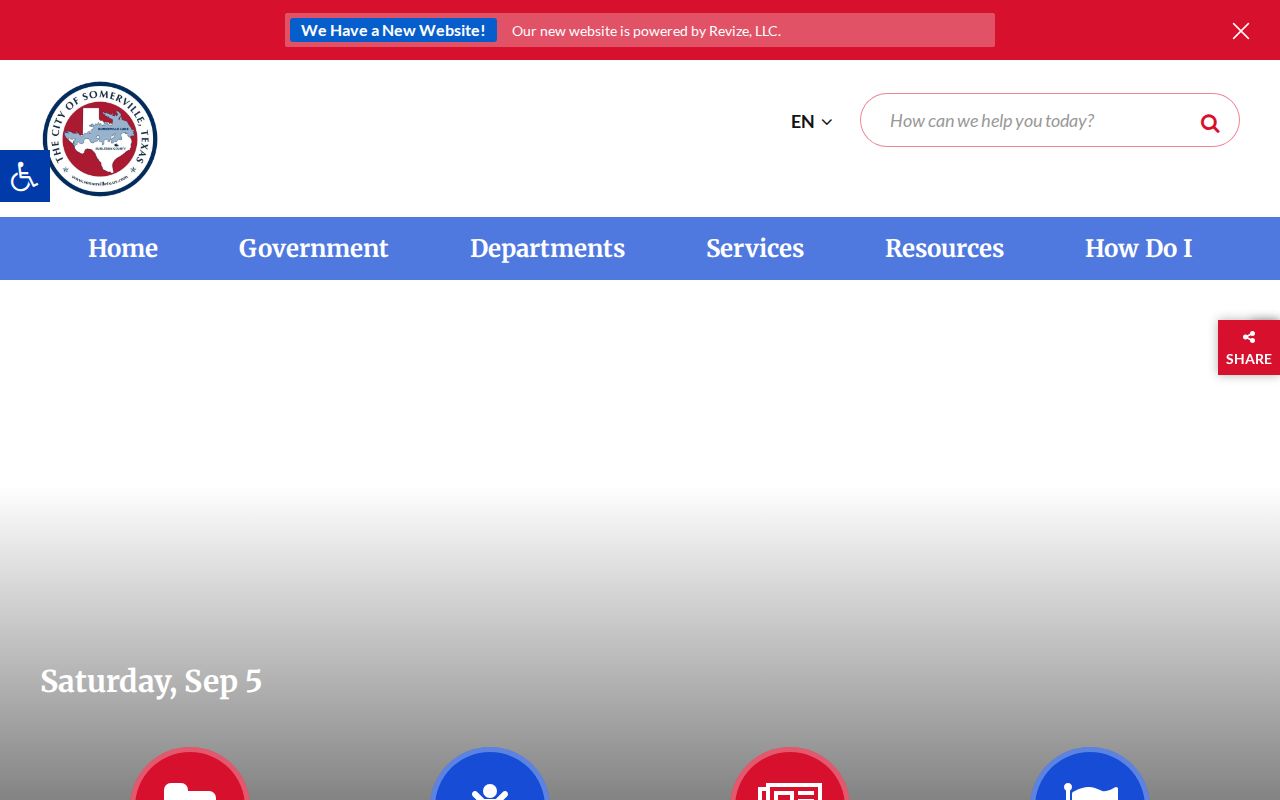
Task: Expand the EN language dropdown
Action: point(811,122)
